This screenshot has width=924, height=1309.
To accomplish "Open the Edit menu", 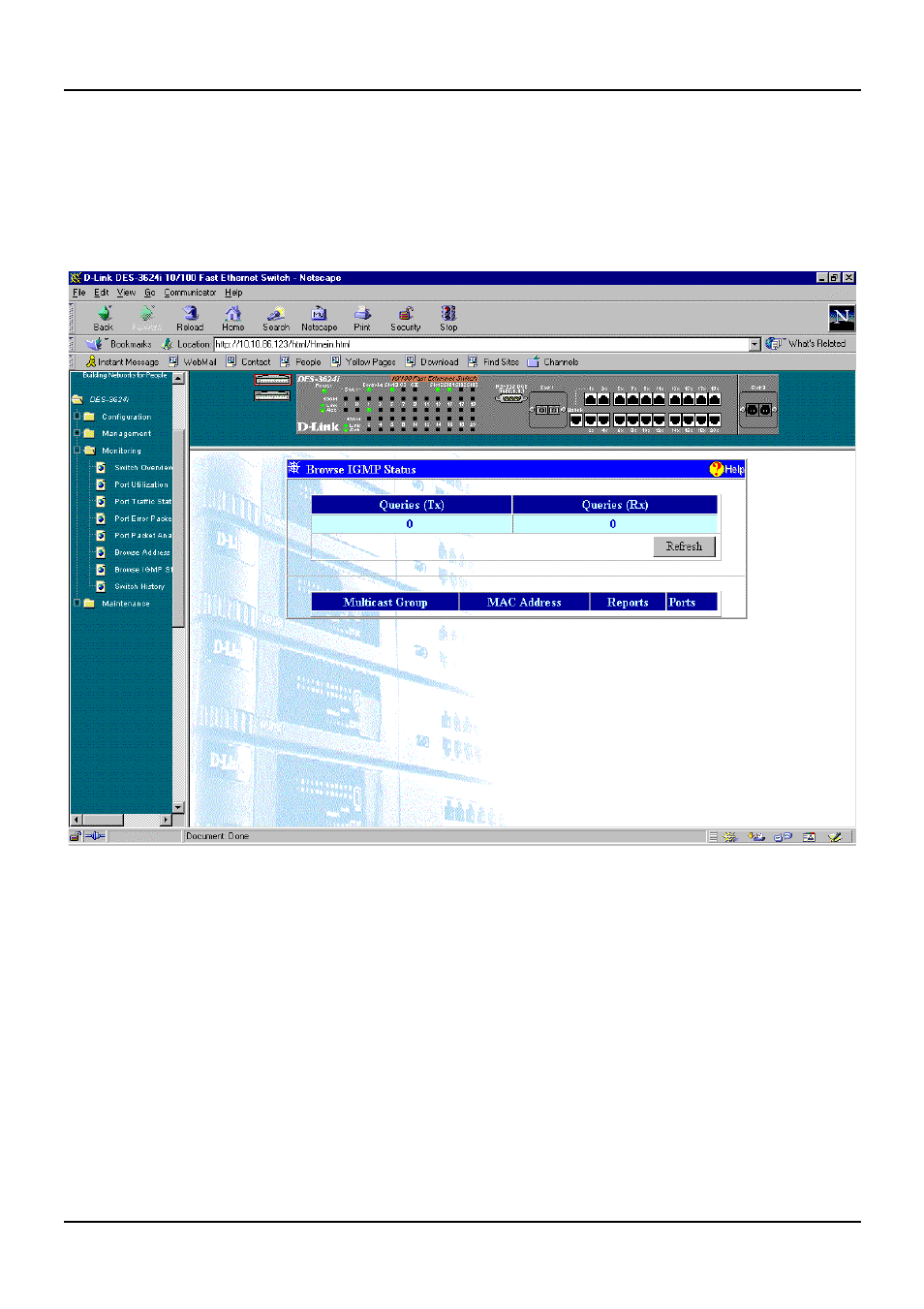I will (101, 293).
